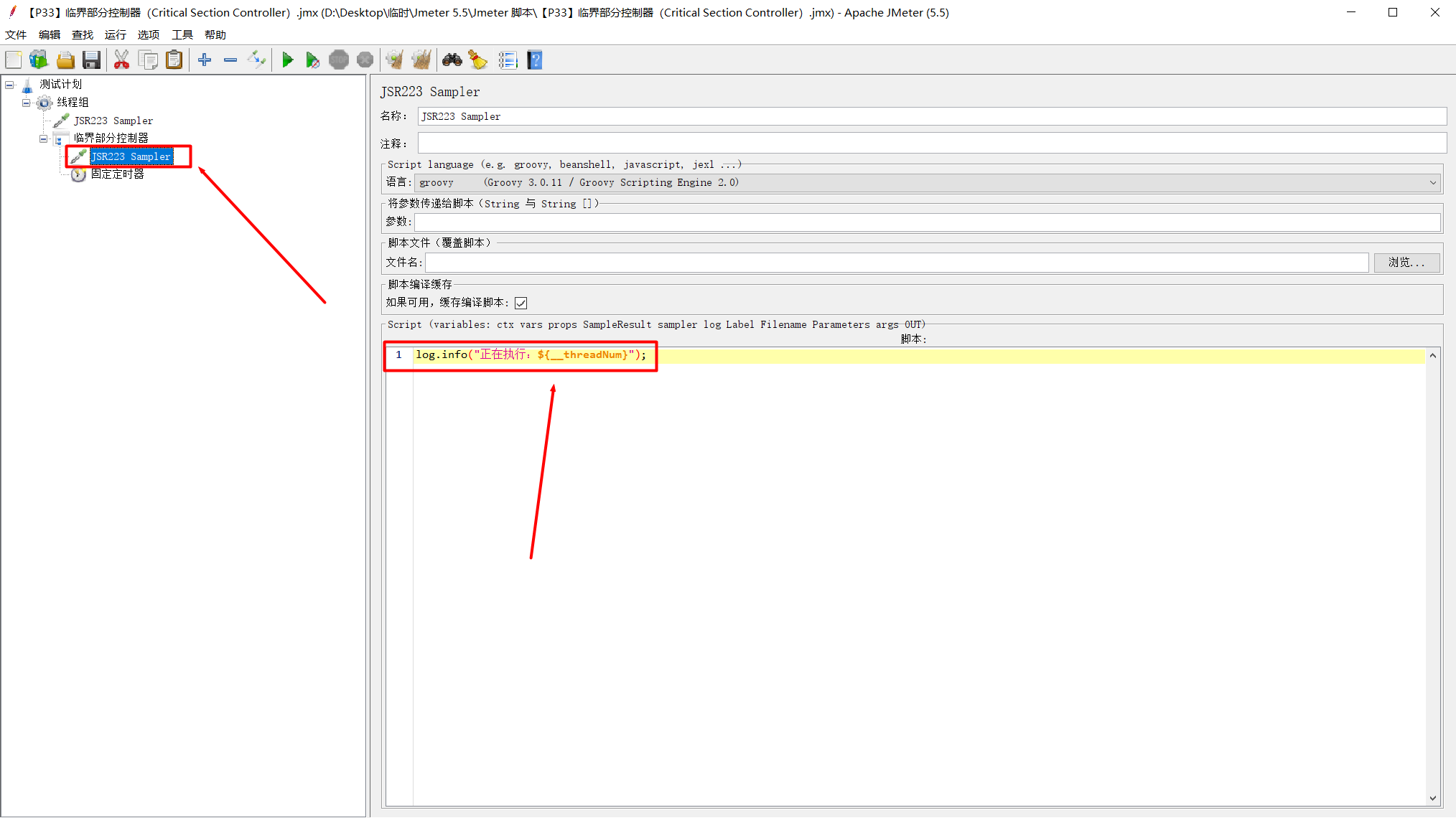Viewport: 1456px width, 818px height.
Task: Start test without pauses
Action: tap(313, 60)
